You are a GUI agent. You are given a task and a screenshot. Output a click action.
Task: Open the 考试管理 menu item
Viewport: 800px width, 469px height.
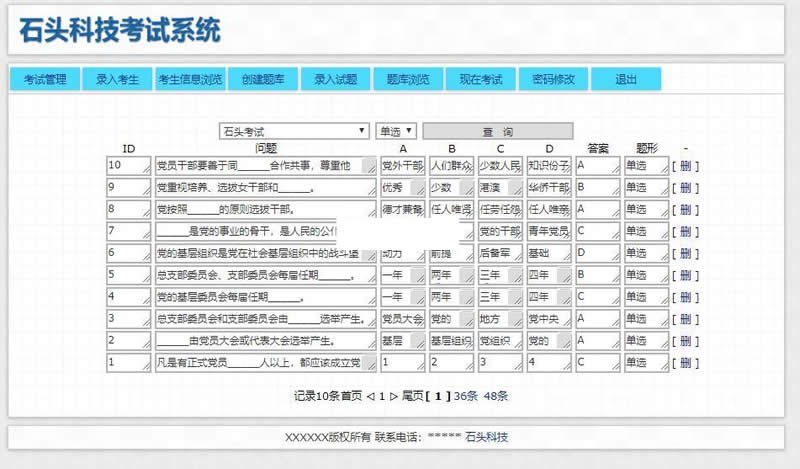(x=45, y=79)
